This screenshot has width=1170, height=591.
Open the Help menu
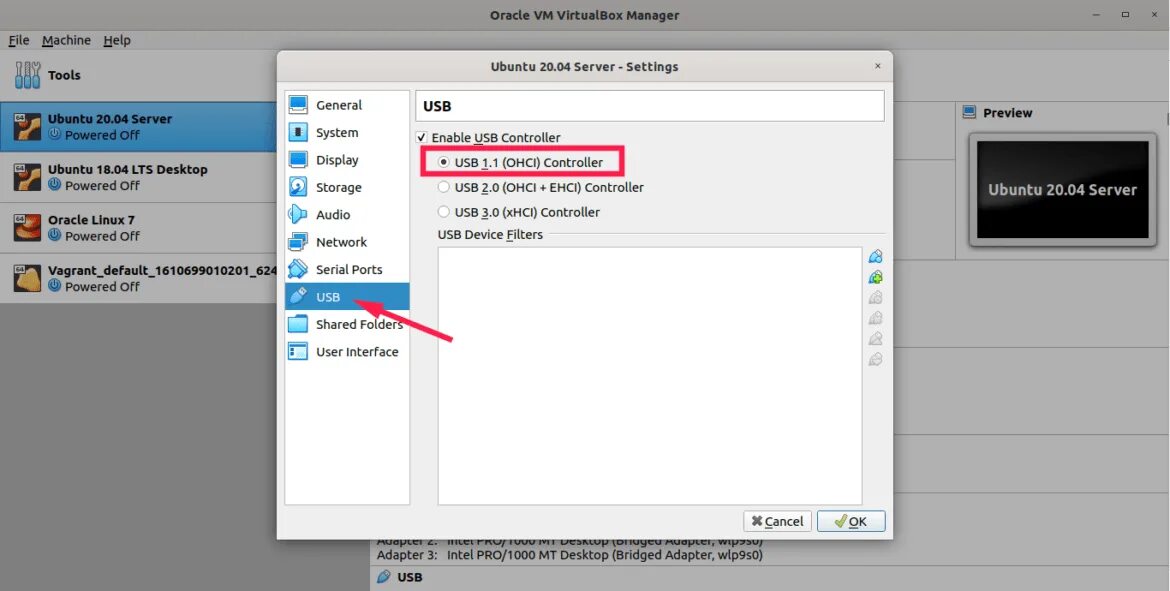117,40
